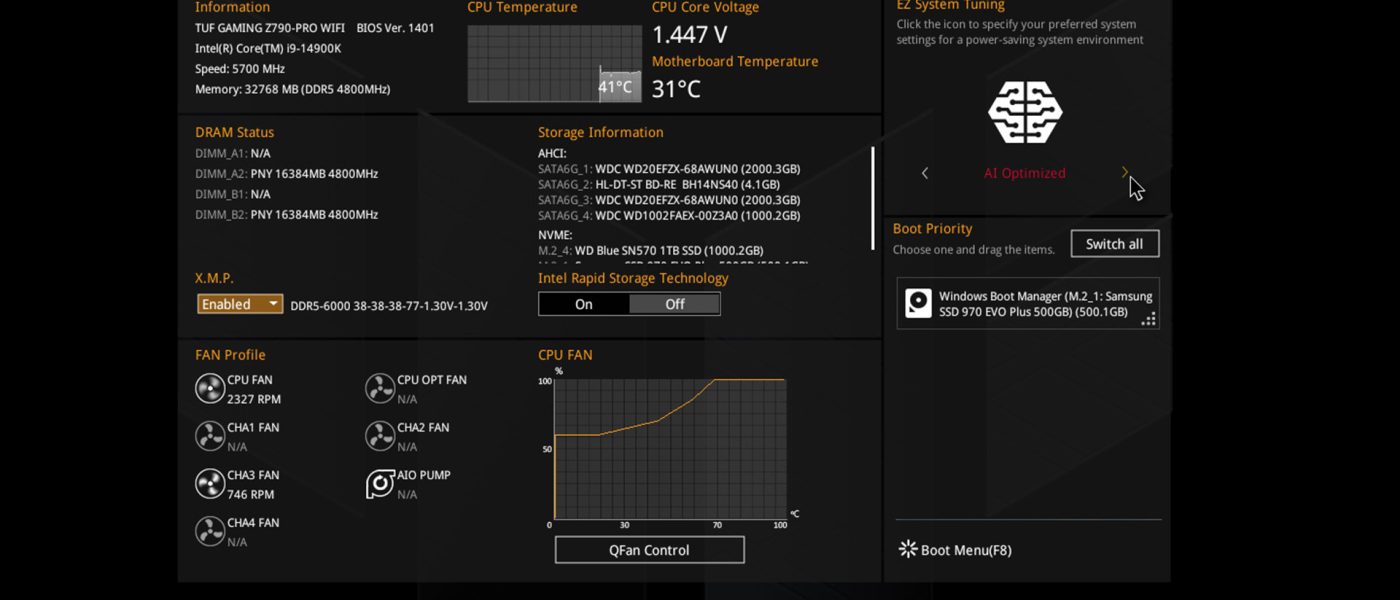Click the CPU fan curve graph

pos(670,449)
